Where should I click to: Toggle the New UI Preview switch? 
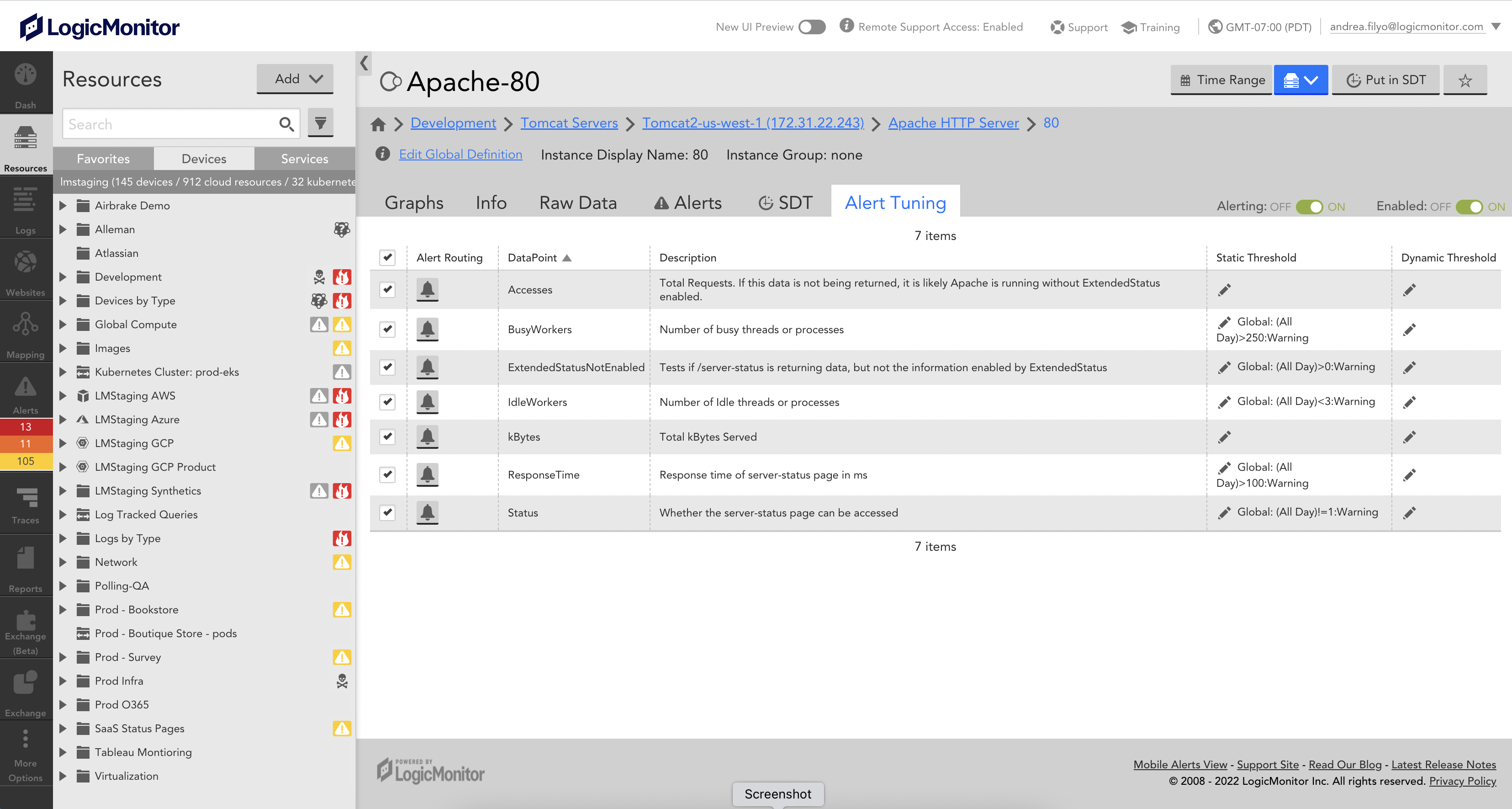(812, 27)
